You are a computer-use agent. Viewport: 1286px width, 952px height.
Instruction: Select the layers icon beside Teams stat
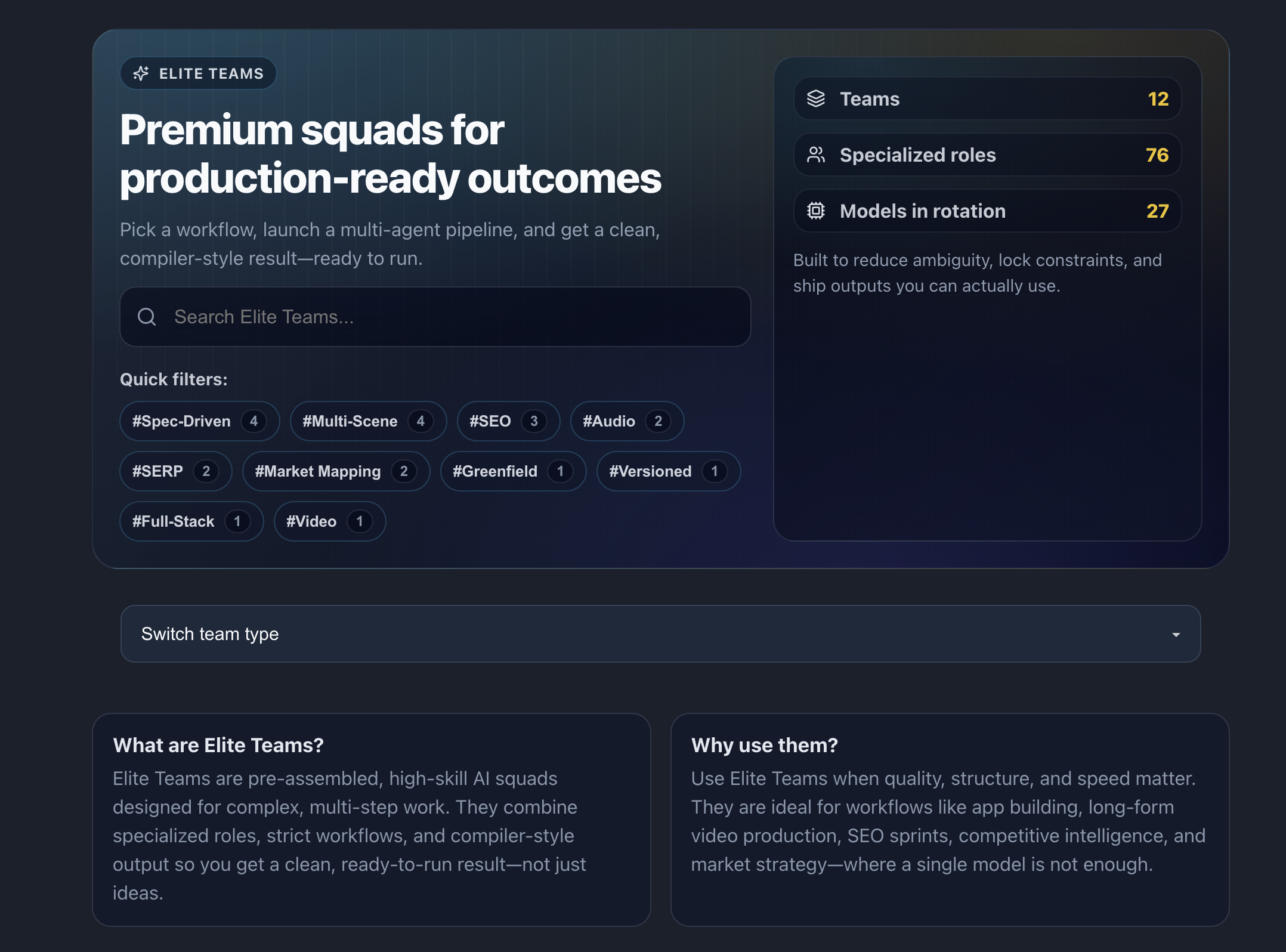click(817, 98)
